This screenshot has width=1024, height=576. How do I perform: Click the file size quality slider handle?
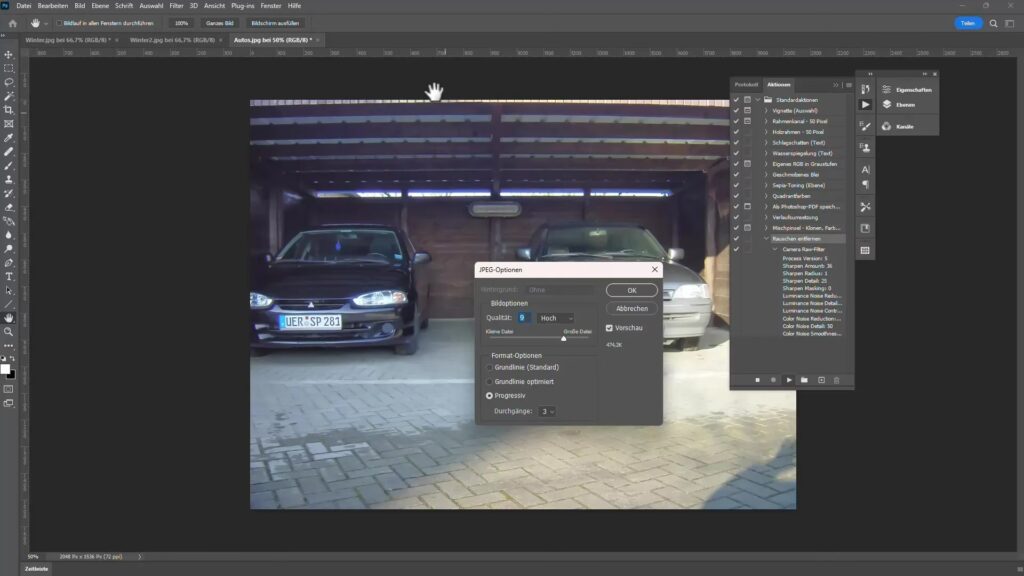coord(563,338)
